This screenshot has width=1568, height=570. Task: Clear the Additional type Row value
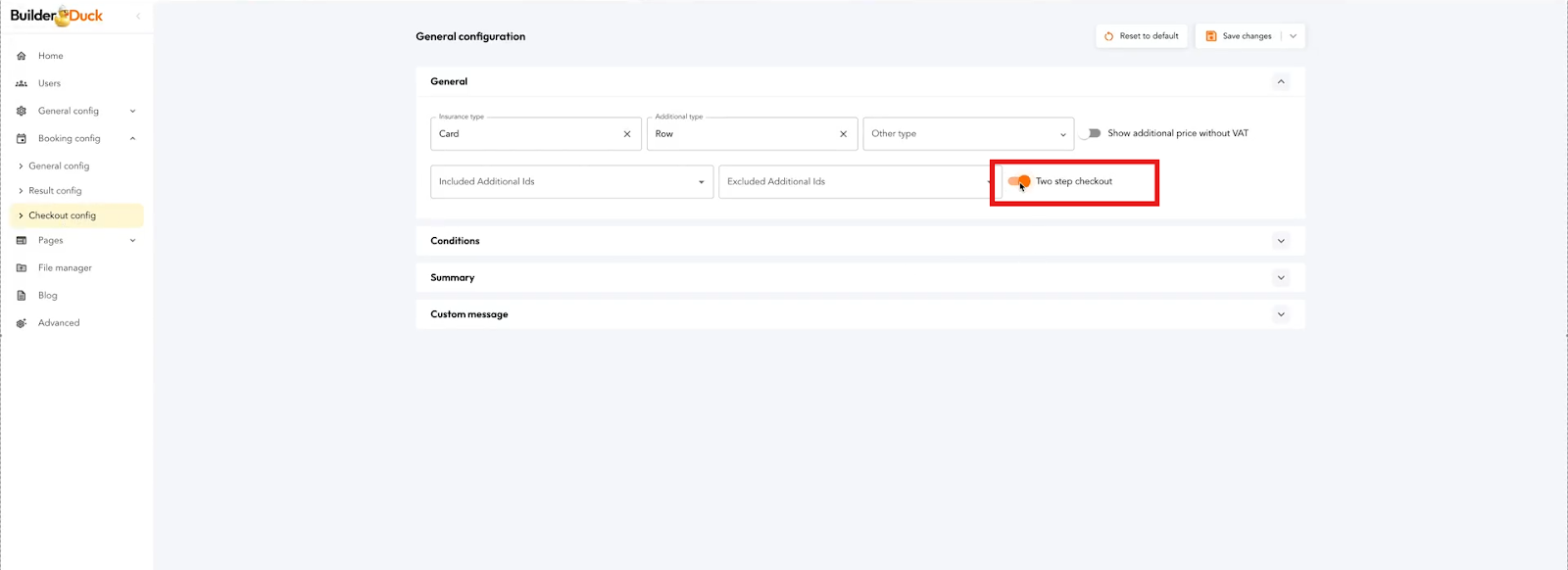pos(843,134)
